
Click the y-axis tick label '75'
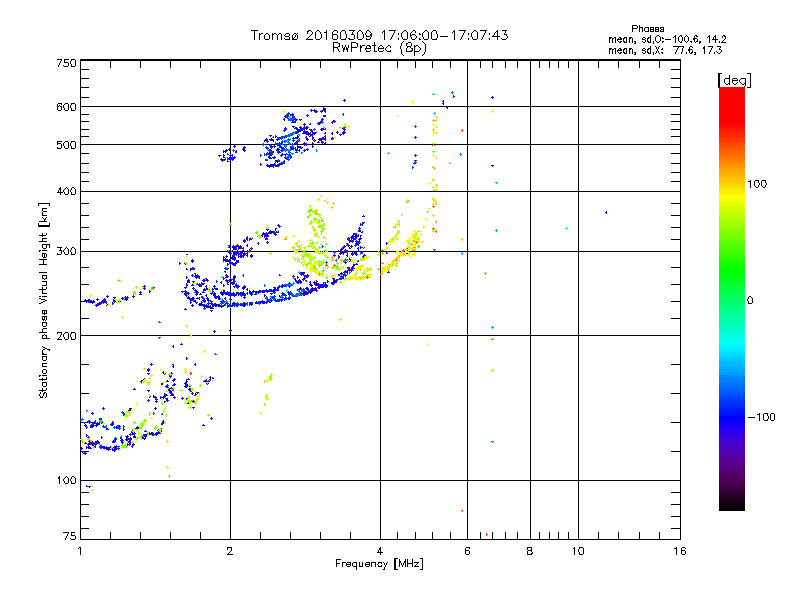pyautogui.click(x=70, y=536)
